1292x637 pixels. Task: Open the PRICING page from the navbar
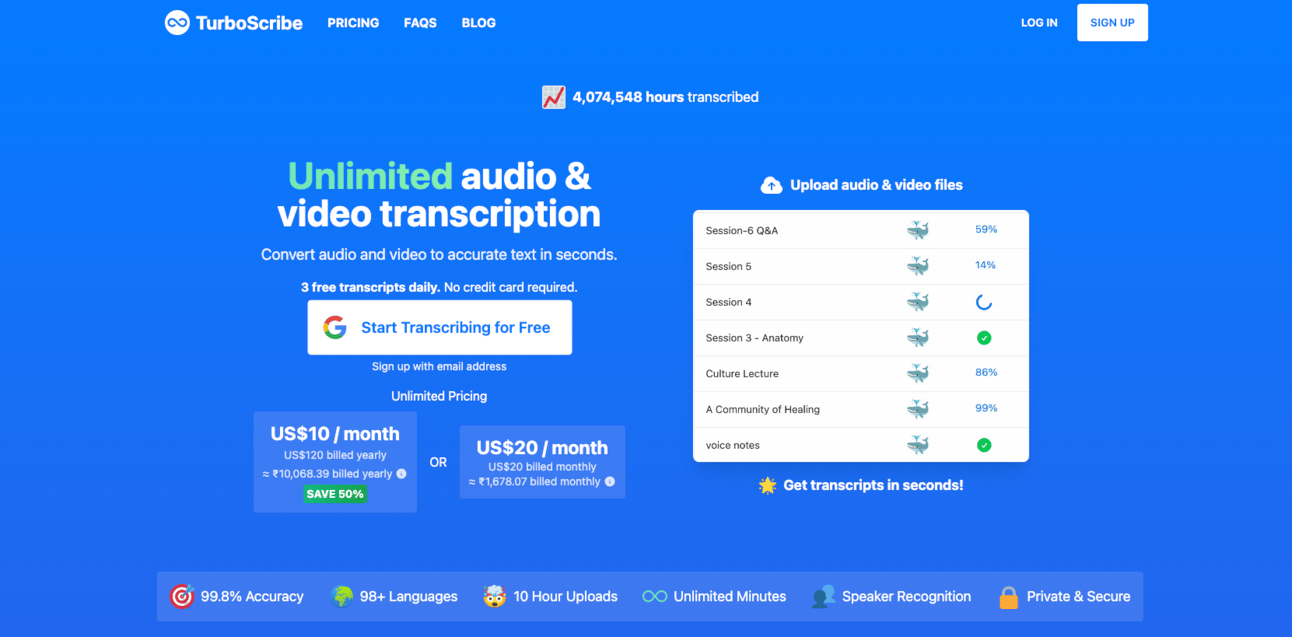point(353,23)
